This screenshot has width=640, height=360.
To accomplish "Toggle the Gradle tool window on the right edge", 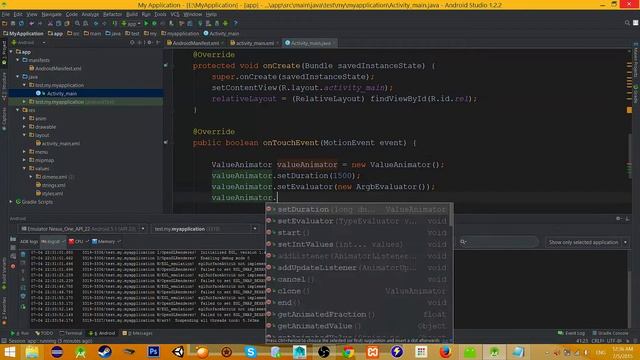I will click(636, 93).
